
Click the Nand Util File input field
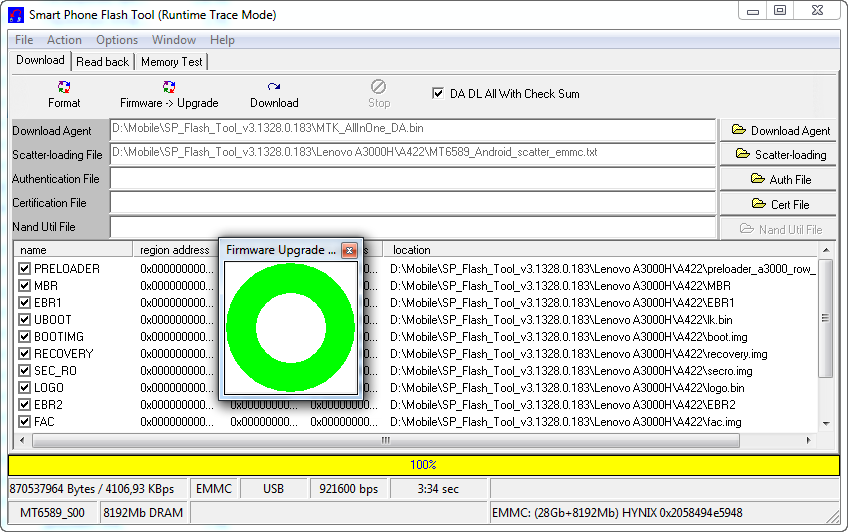coord(413,227)
